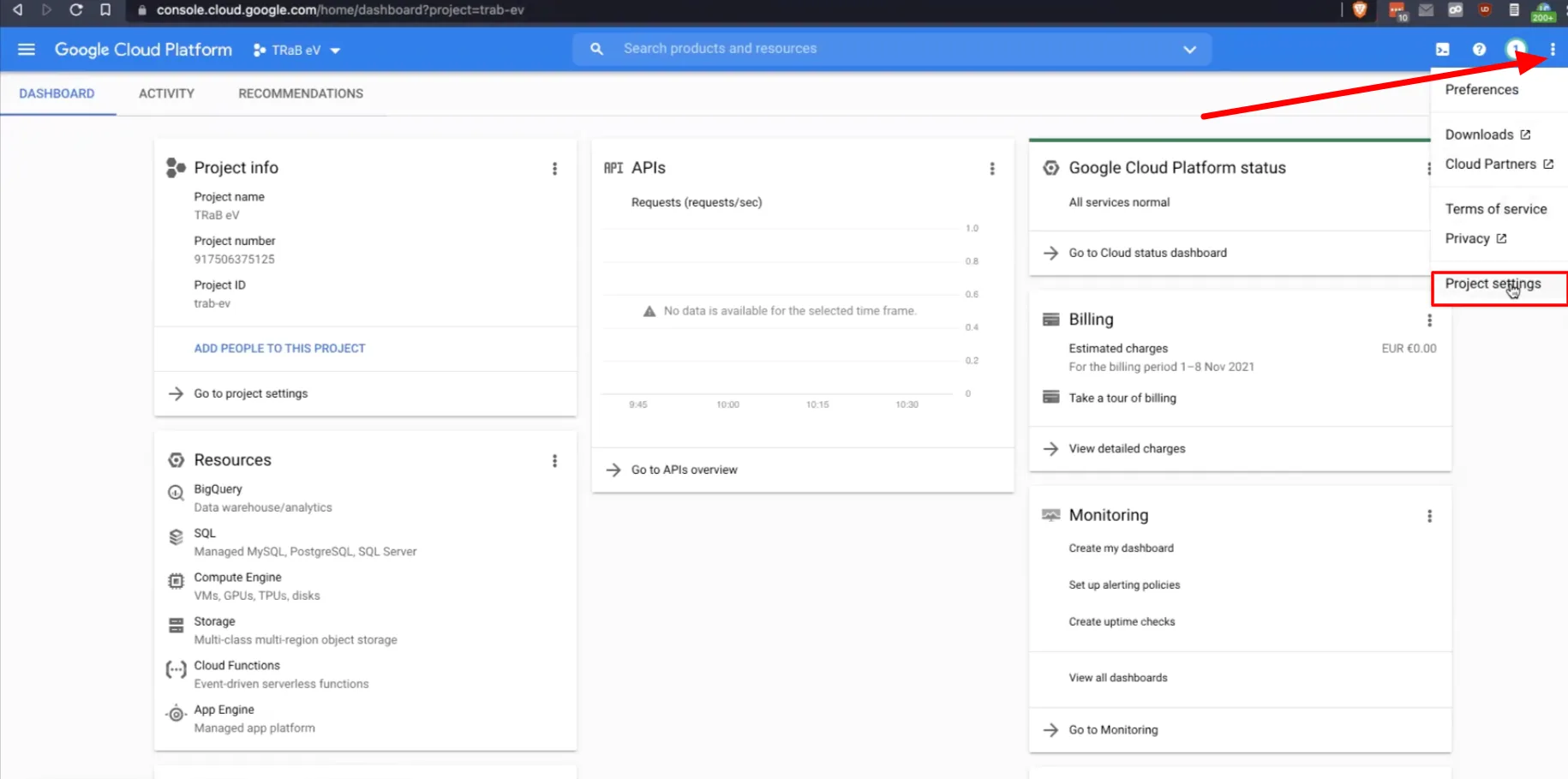Image resolution: width=1568 pixels, height=779 pixels.
Task: Open APIs card three-dot menu
Action: [x=992, y=169]
